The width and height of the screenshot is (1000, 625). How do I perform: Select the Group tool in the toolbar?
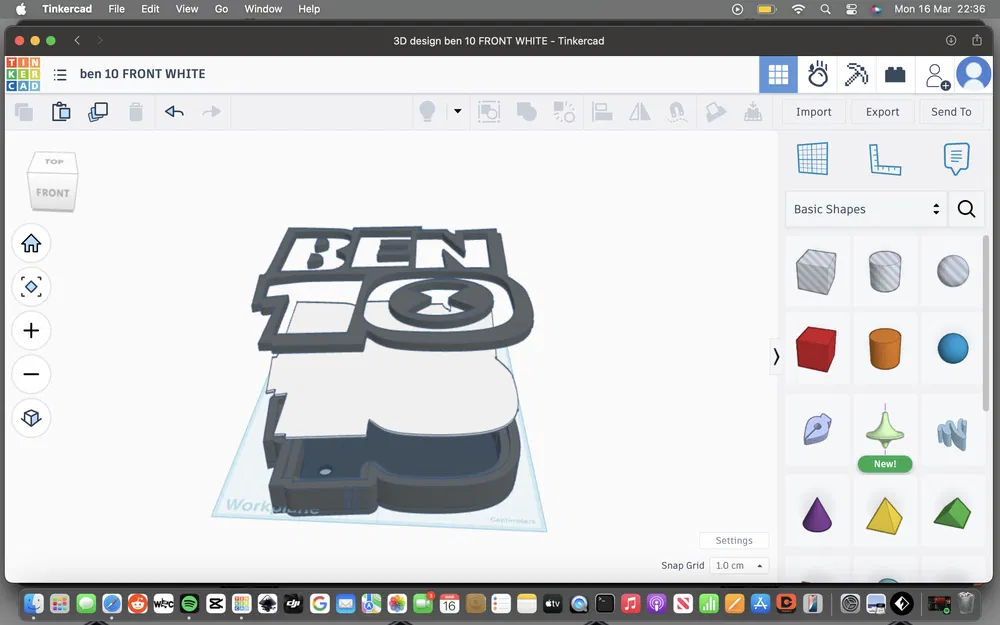525,112
